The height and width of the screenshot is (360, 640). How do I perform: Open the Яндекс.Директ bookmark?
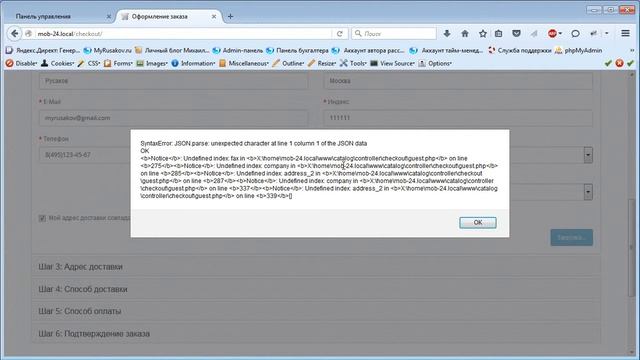pyautogui.click(x=43, y=50)
